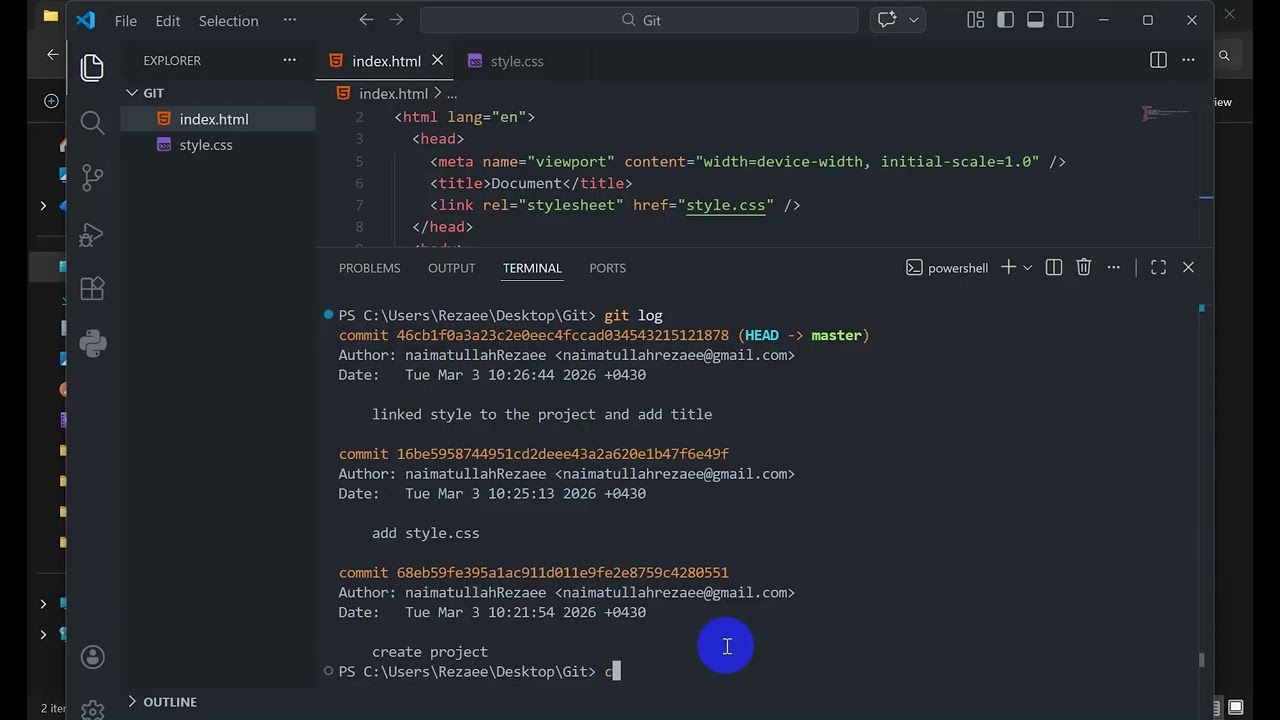This screenshot has width=1280, height=720.
Task: Click the Git search command center
Action: click(x=639, y=20)
